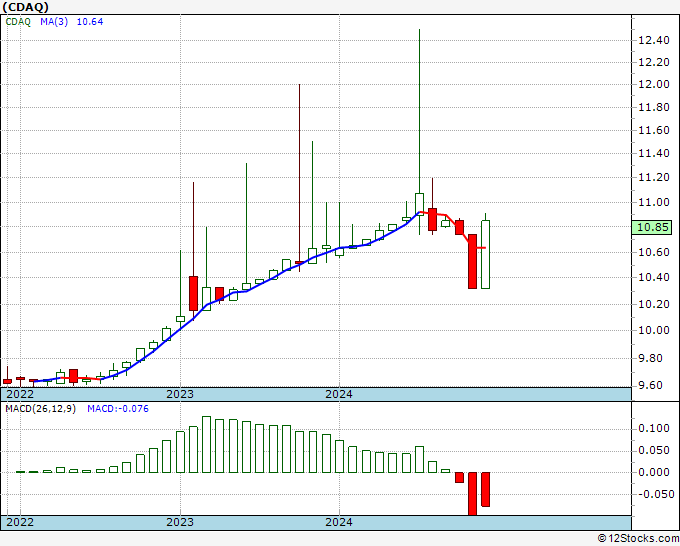The height and width of the screenshot is (546, 680).
Task: Click the 2024 marker on MACD timeline
Action: click(339, 522)
